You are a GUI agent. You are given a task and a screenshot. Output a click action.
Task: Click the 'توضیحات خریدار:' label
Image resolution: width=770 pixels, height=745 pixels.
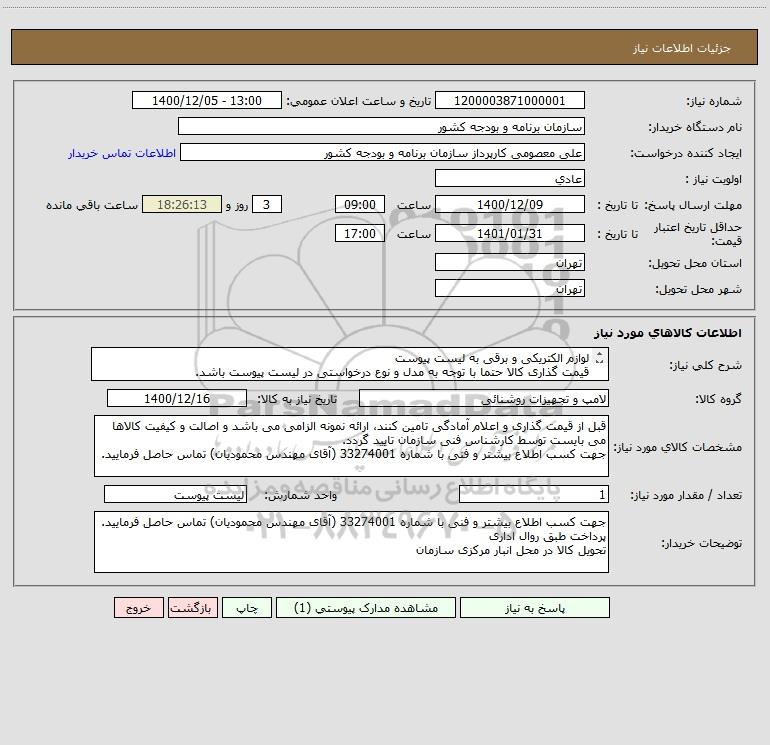pos(701,544)
